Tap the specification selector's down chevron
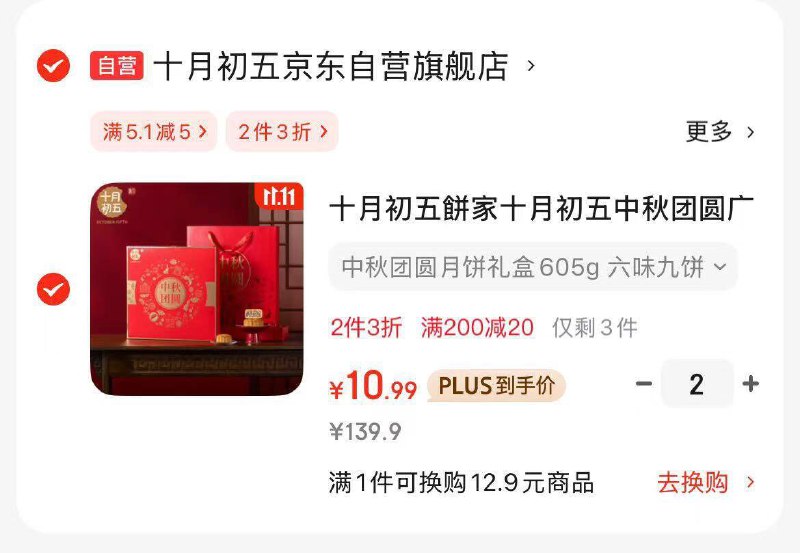This screenshot has width=800, height=553. point(720,267)
